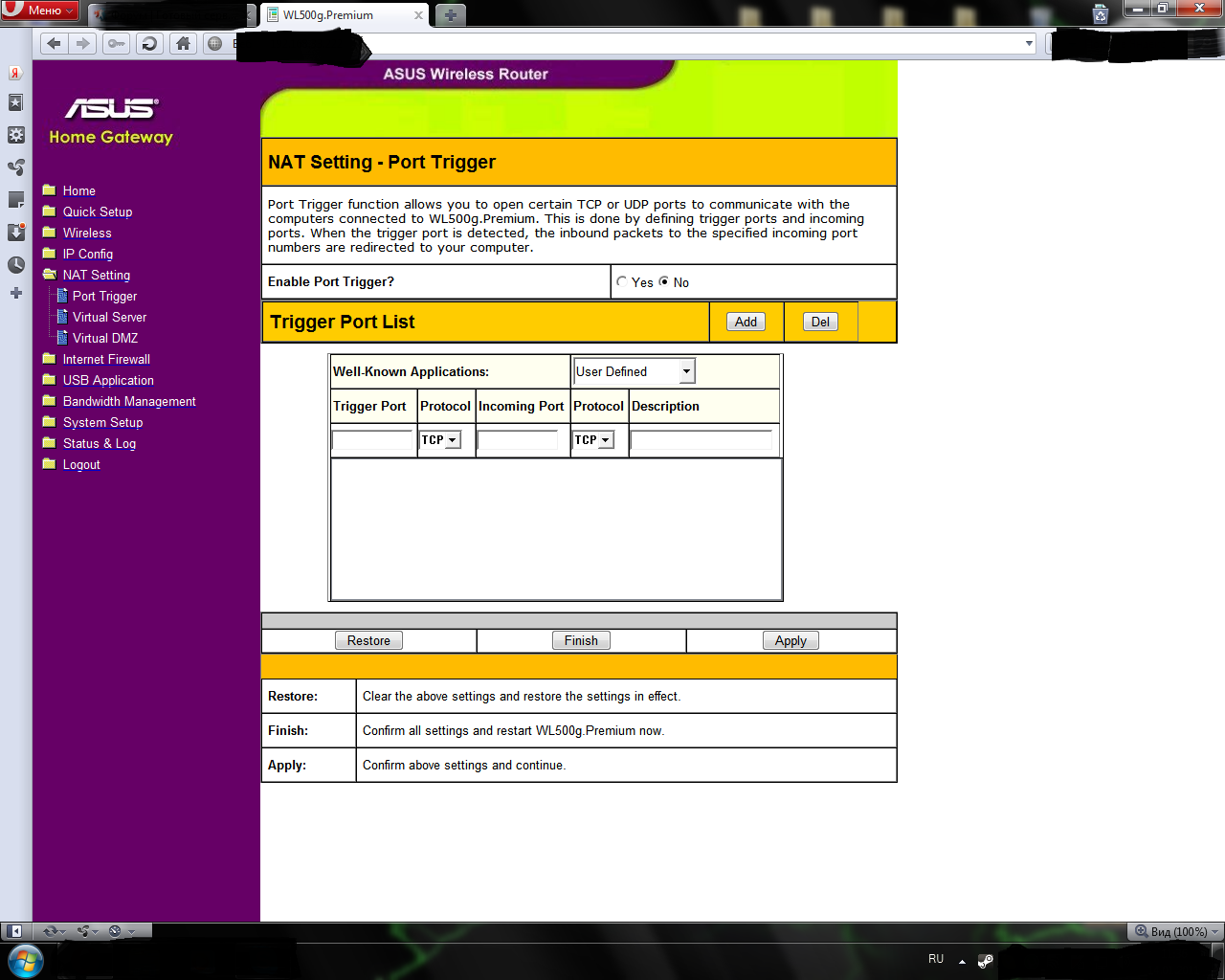Open the Unite fan-shaped panel in sidebar
Viewport: 1225px width, 980px height.
[x=15, y=167]
